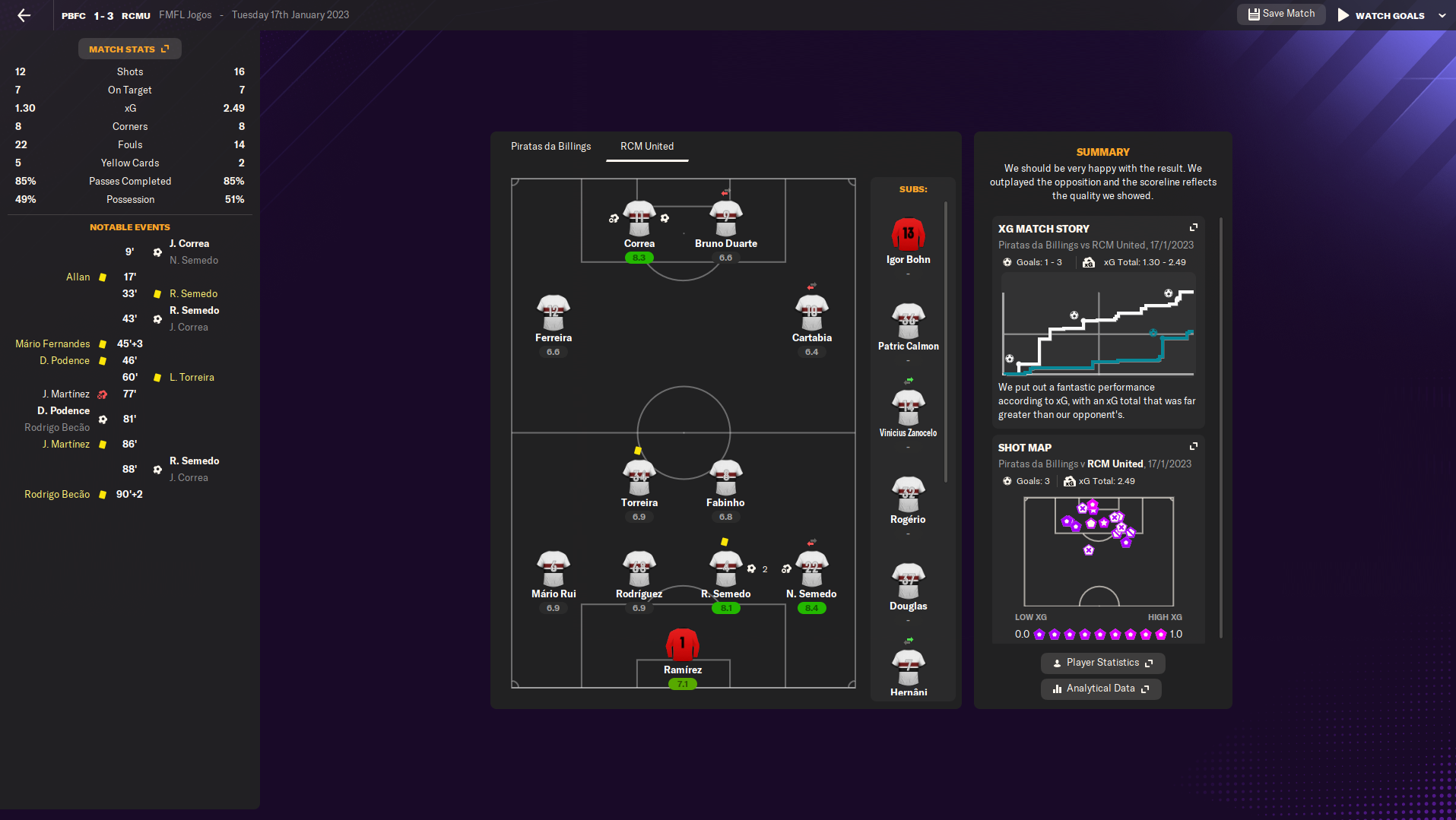Click Cartabia's shirt icon on the pitch

coord(811,313)
